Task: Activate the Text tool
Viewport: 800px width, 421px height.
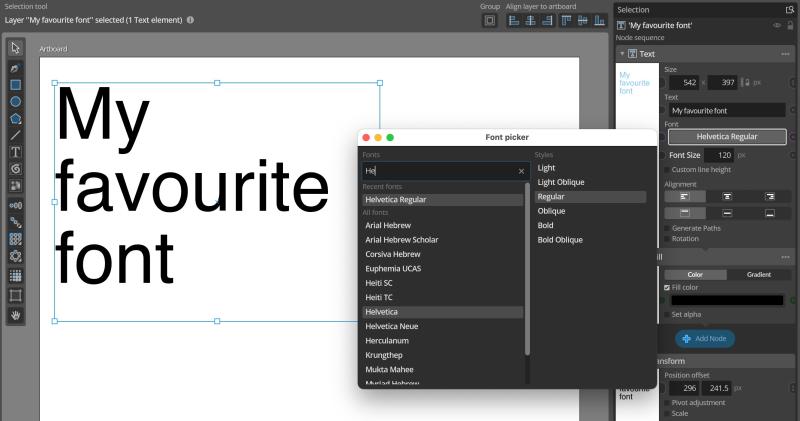Action: click(16, 152)
